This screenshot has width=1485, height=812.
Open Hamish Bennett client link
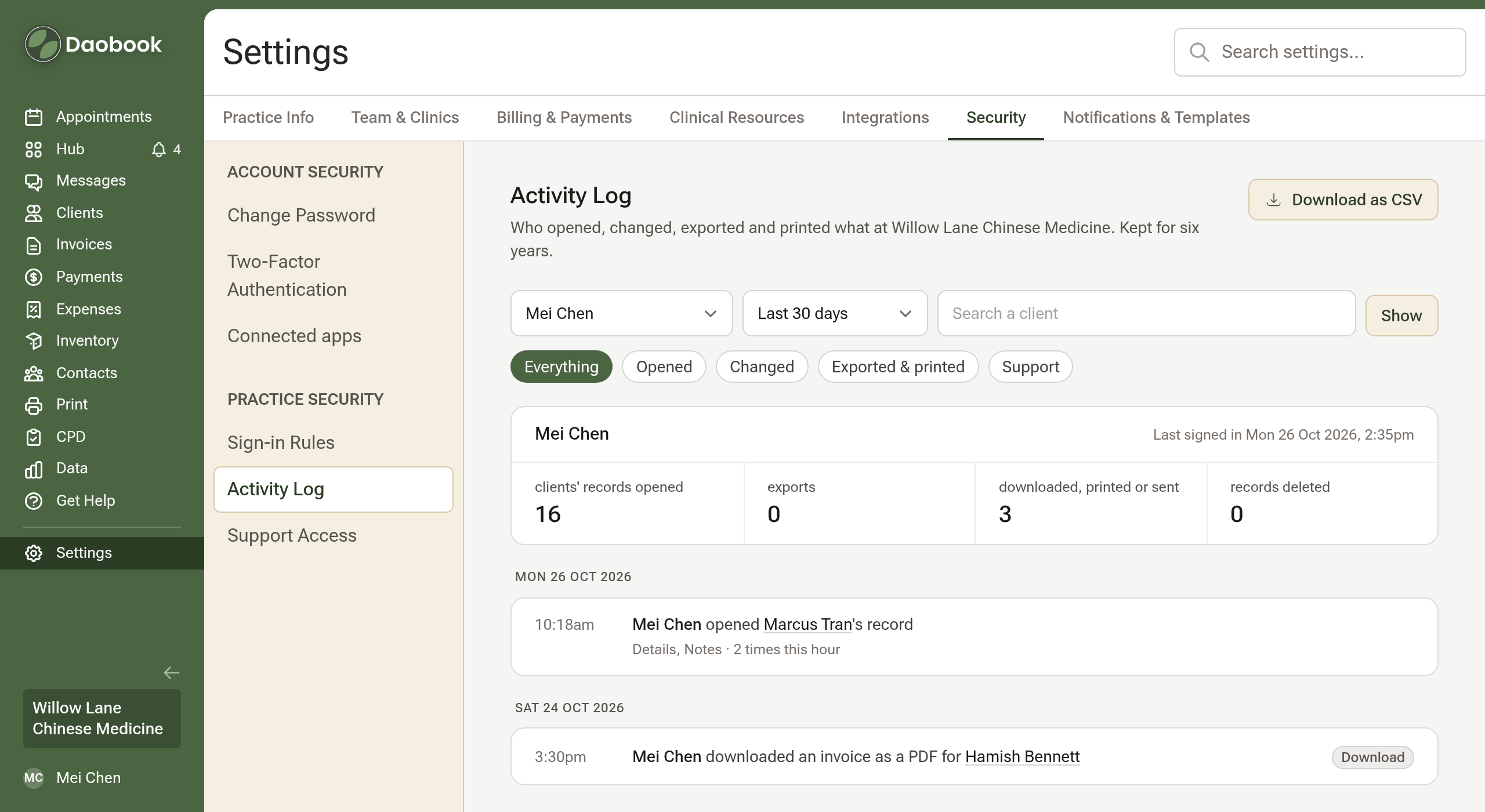pos(1022,757)
